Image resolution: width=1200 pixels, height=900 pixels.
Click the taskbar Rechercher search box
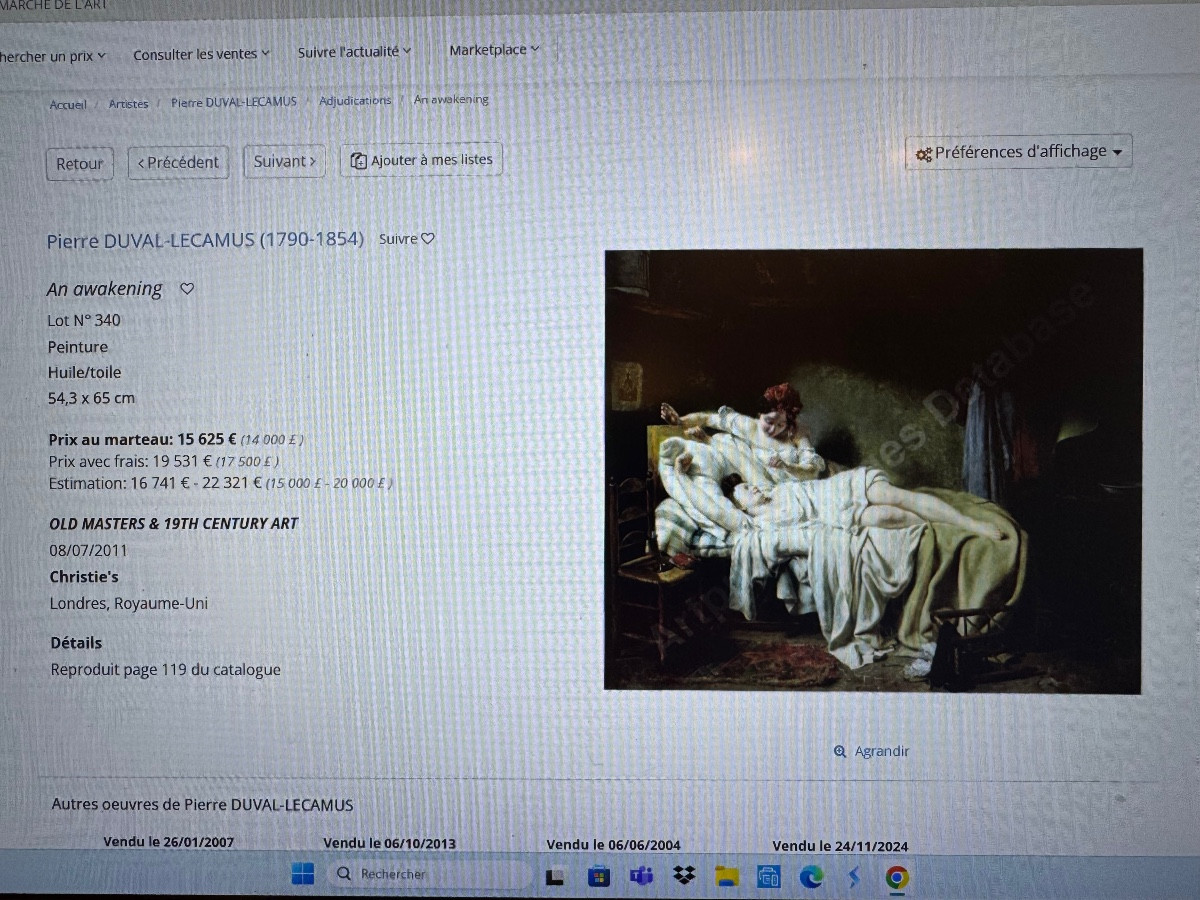[430, 874]
